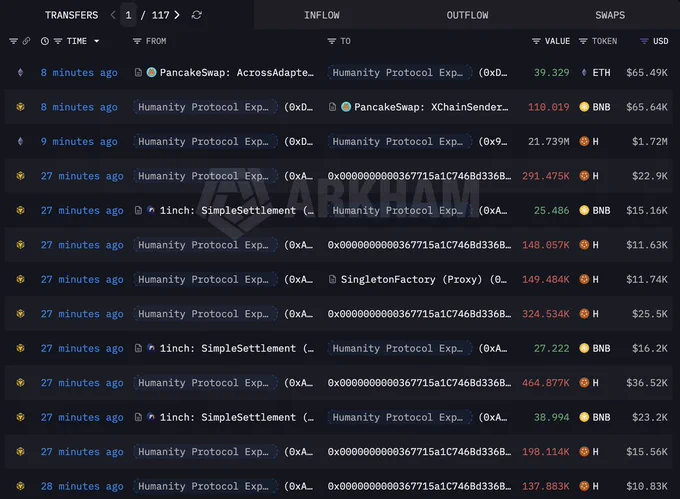680x499 pixels.
Task: Click H token icon on 464.877K row
Action: [x=584, y=382]
